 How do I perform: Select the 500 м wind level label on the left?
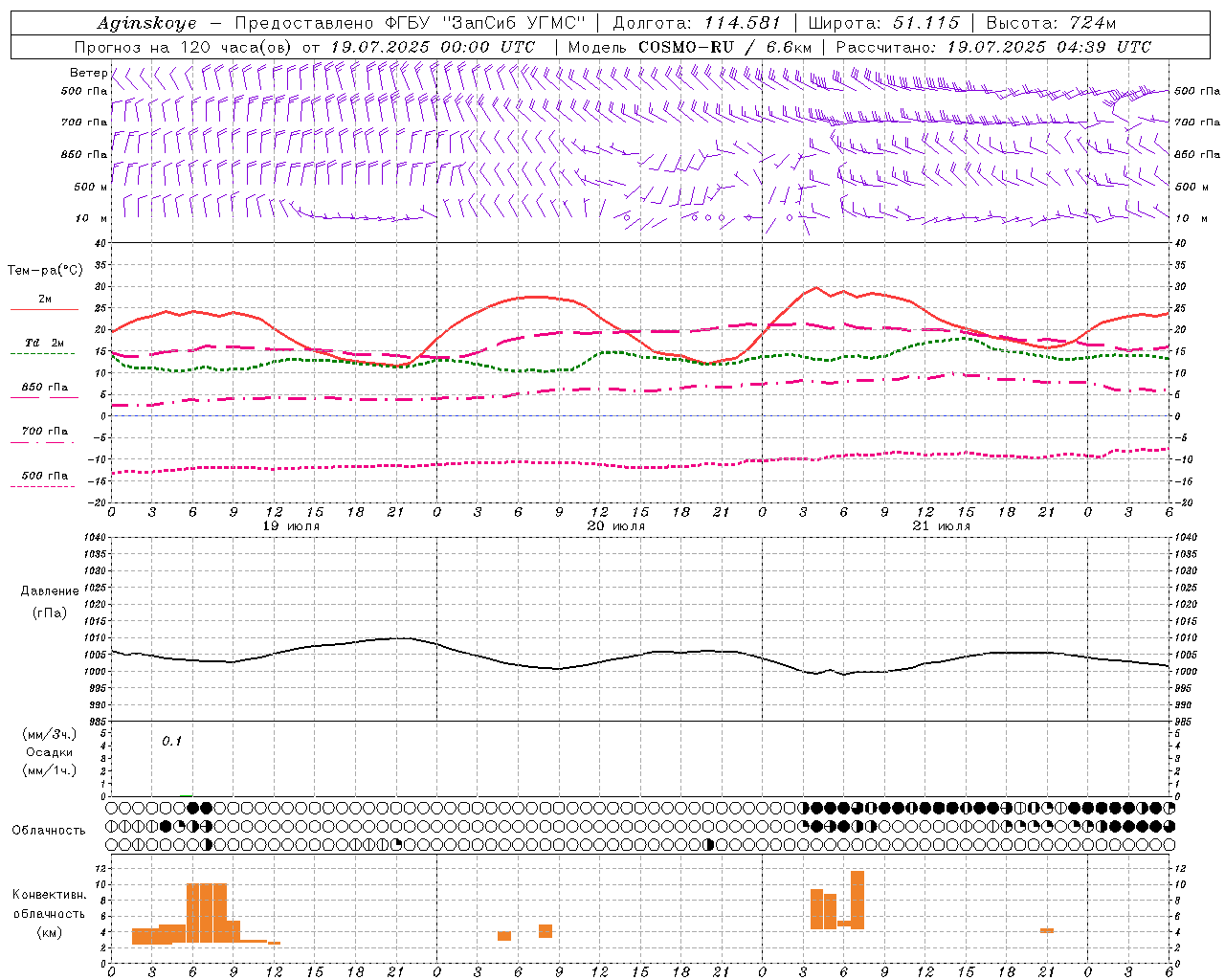(92, 187)
